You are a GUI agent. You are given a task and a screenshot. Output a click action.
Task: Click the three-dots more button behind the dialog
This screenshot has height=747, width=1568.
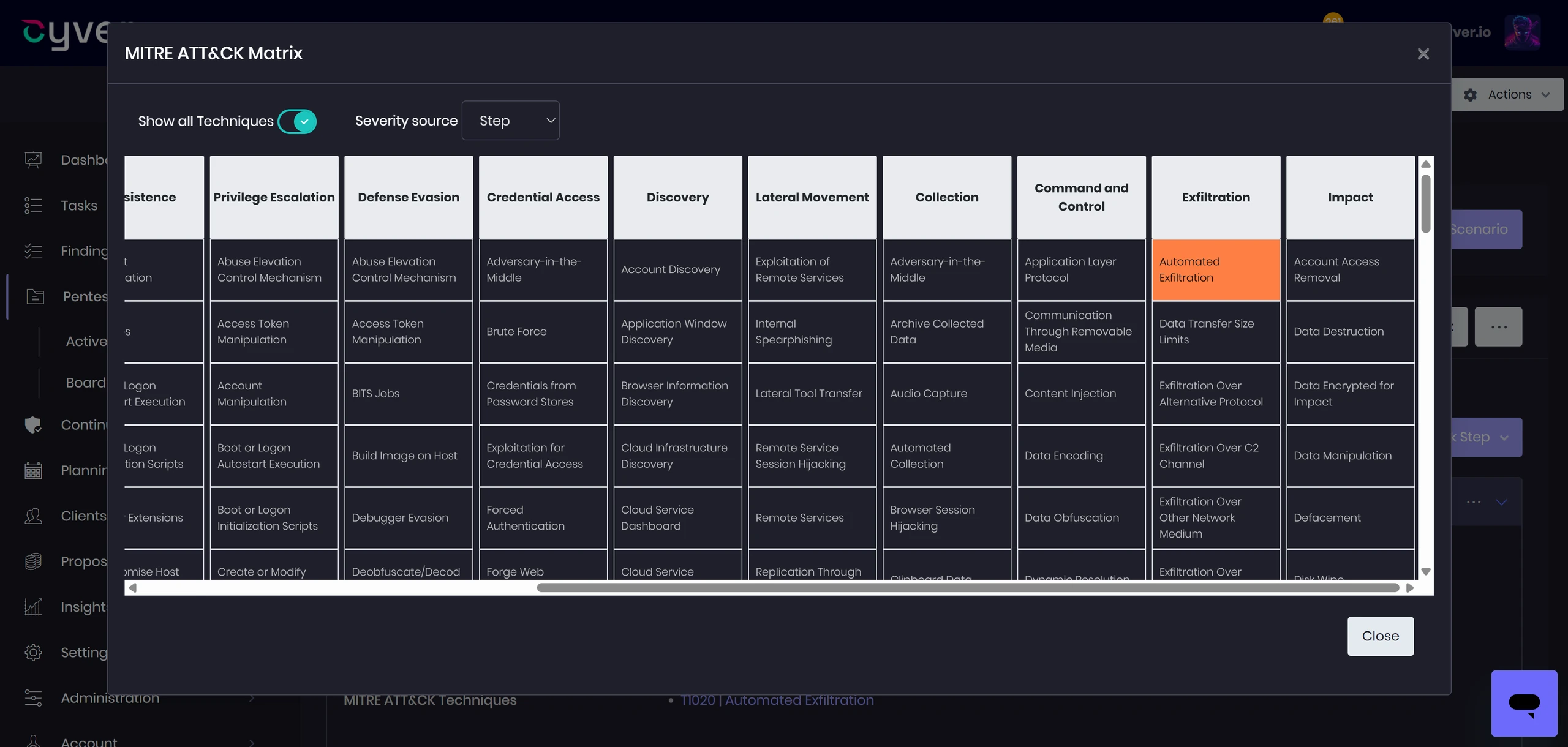pyautogui.click(x=1498, y=327)
